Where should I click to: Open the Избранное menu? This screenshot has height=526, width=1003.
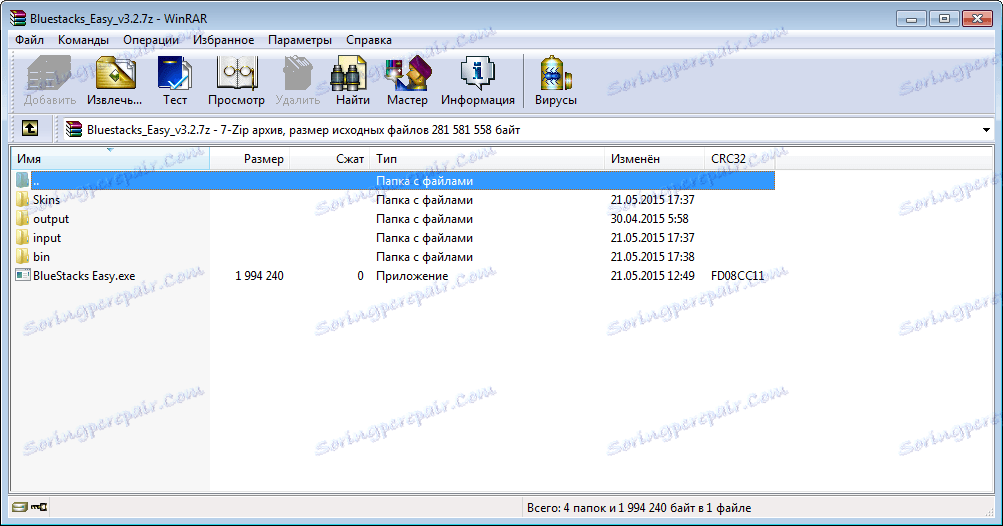click(x=223, y=40)
